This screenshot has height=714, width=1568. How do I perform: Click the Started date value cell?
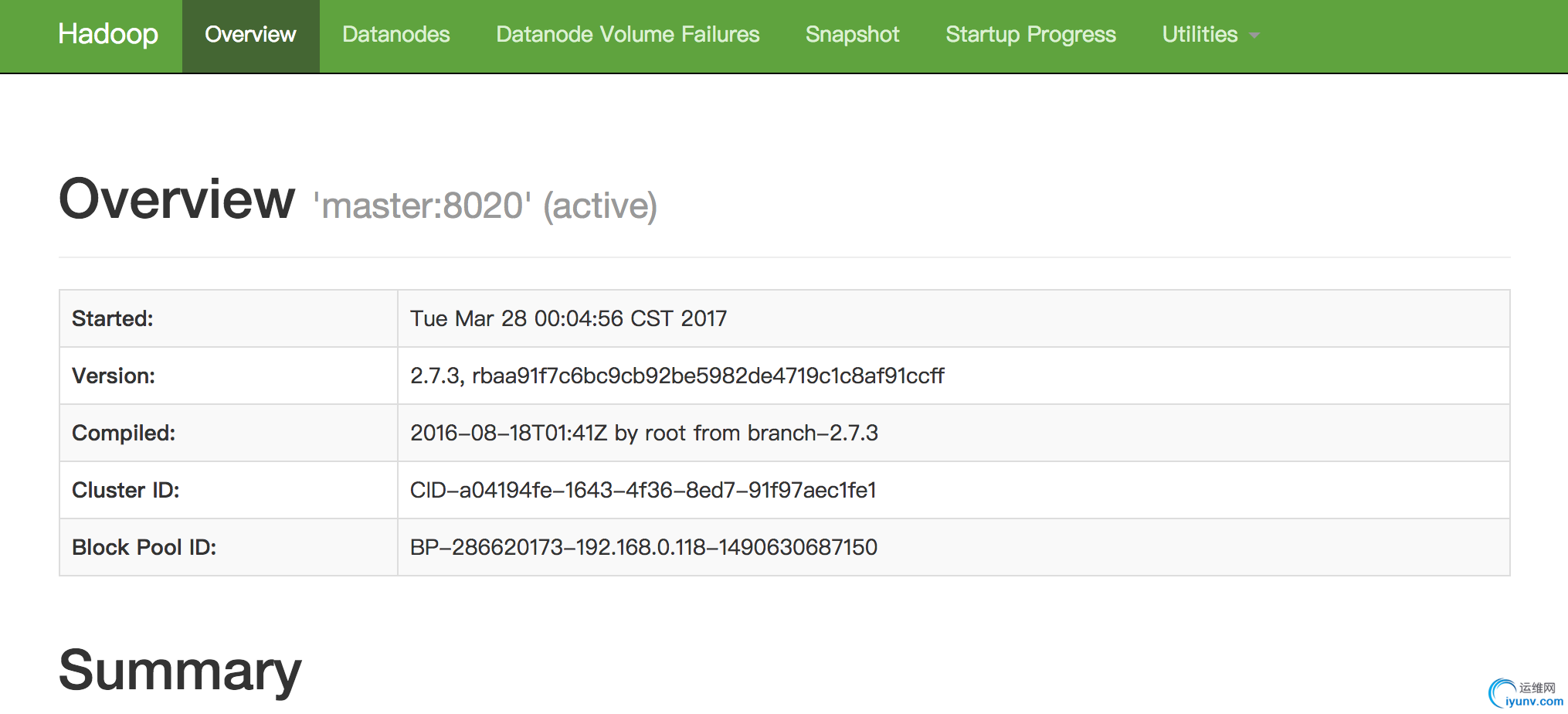tap(568, 318)
